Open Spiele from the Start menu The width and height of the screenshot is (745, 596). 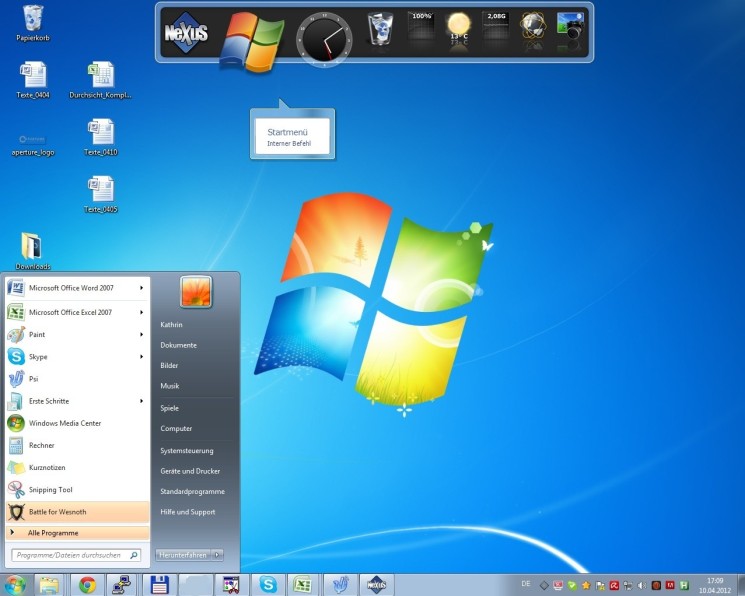click(170, 408)
